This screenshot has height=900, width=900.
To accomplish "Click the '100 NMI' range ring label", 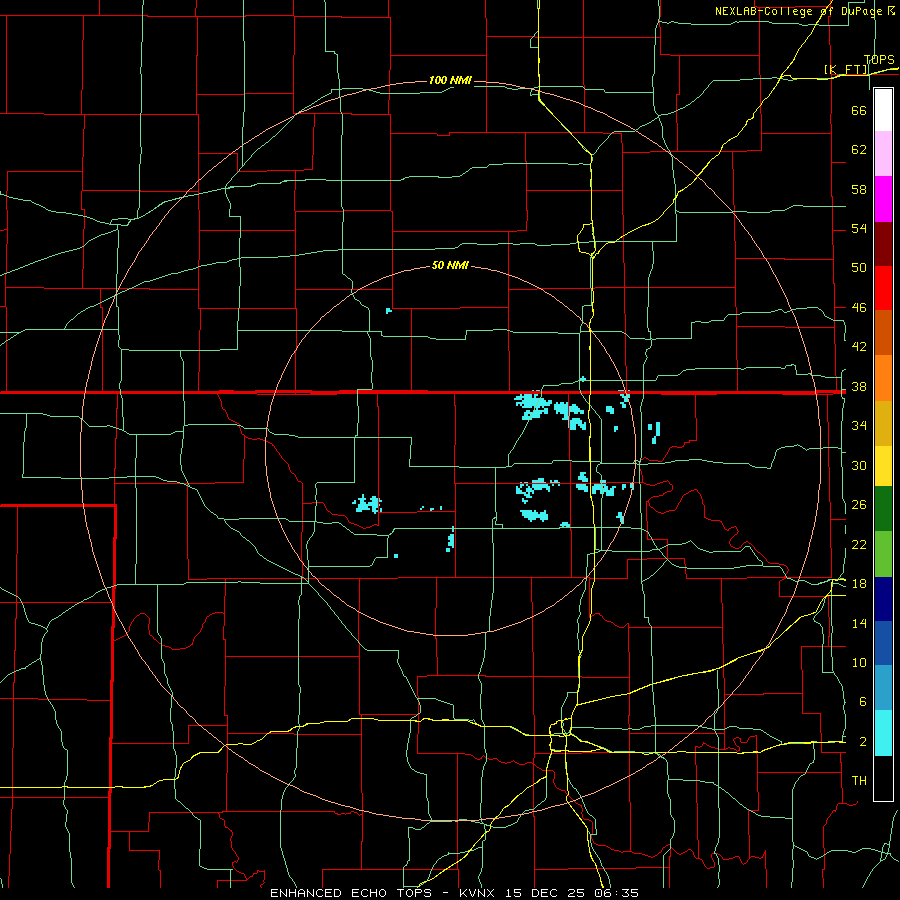I will (x=450, y=80).
